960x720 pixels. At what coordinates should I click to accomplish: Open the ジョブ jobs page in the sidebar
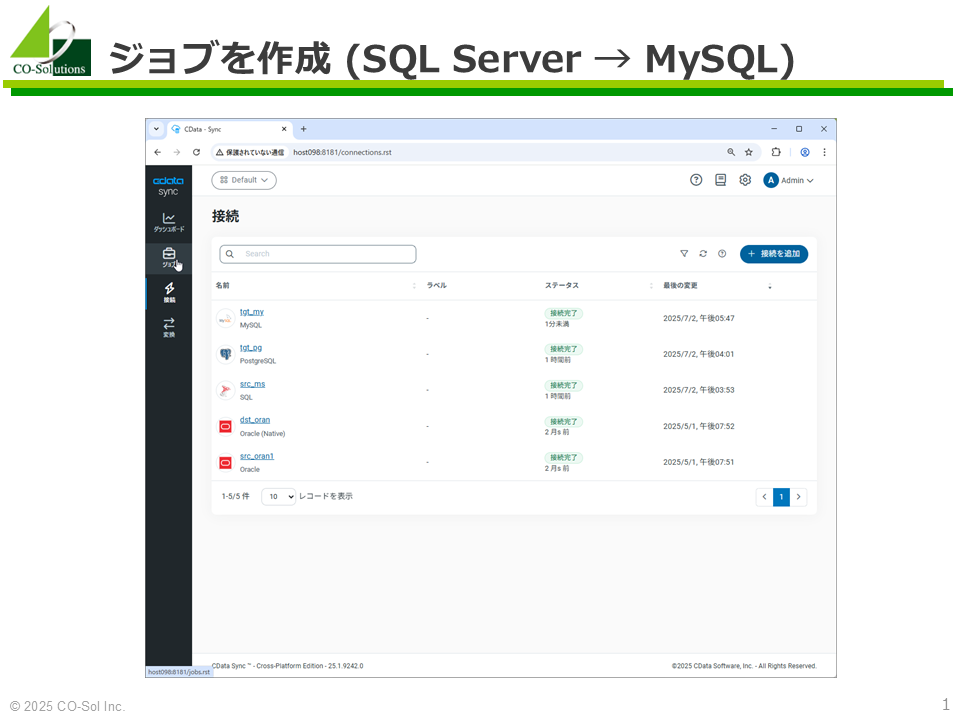[x=169, y=258]
